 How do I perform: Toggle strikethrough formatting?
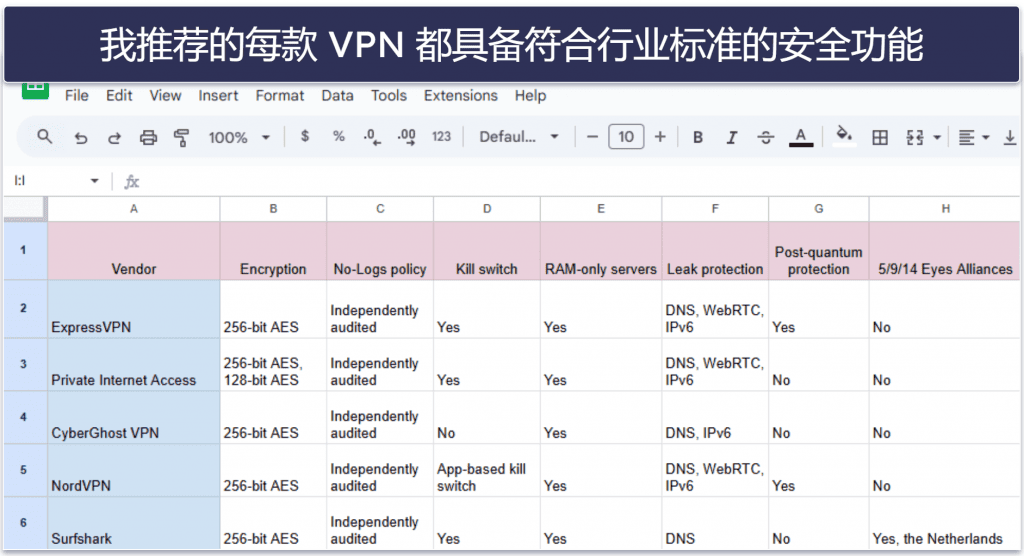pyautogui.click(x=765, y=137)
